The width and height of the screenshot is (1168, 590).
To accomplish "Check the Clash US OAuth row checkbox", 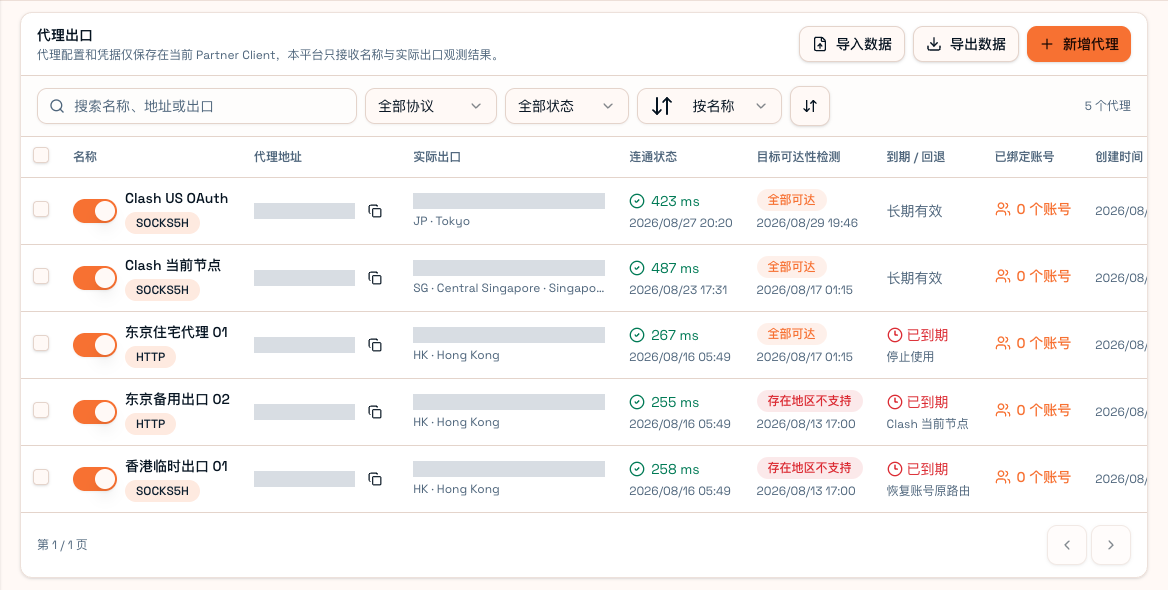I will [x=41, y=209].
